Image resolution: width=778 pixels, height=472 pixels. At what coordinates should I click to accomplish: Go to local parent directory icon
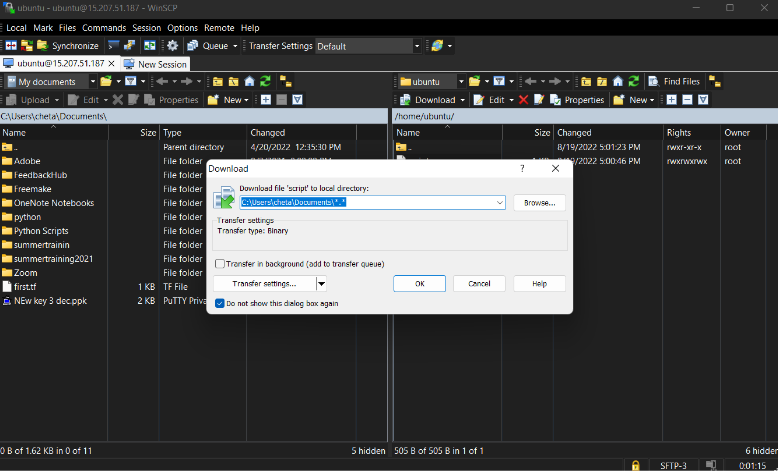click(218, 81)
